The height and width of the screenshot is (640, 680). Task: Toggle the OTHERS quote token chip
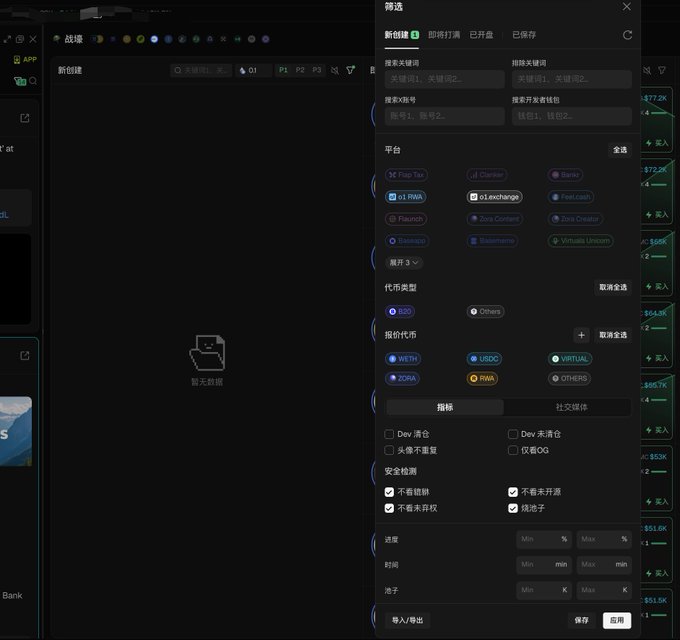point(569,378)
